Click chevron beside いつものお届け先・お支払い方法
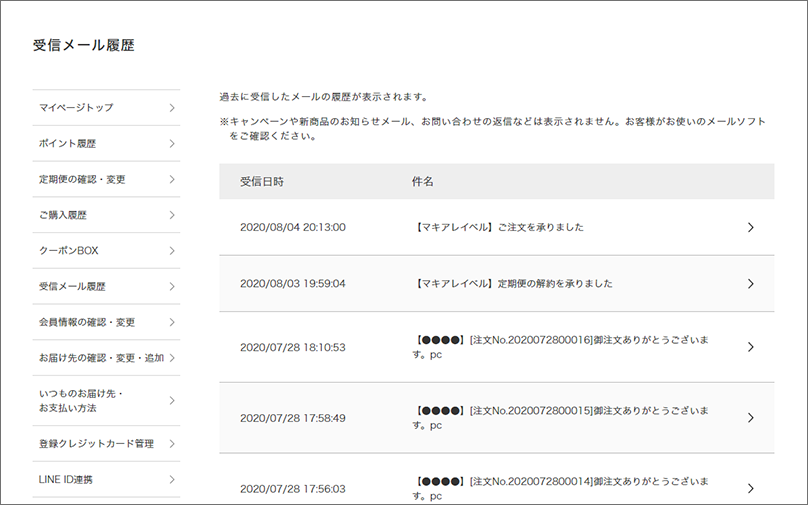Image resolution: width=808 pixels, height=505 pixels. point(172,401)
